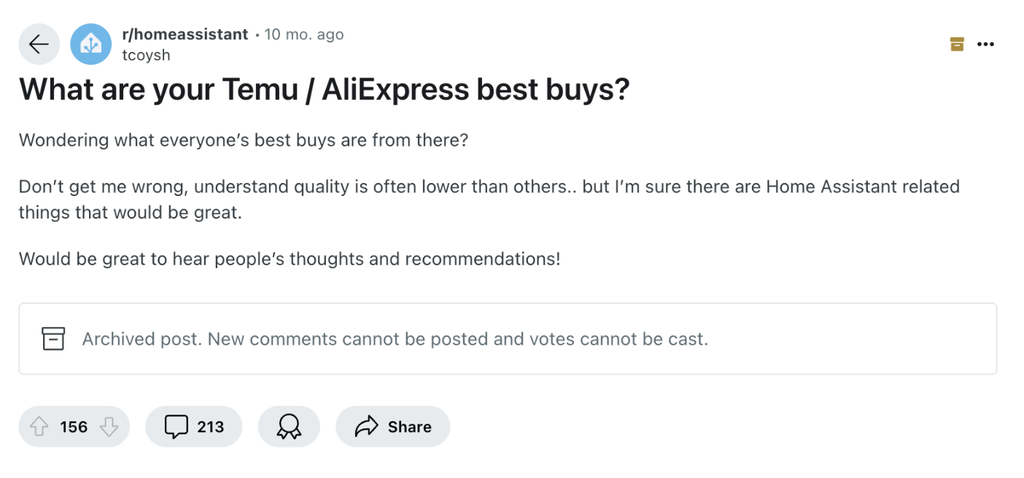Viewport: 1024px width, 478px height.
Task: Click the gold archived icon at top right
Action: 957,44
